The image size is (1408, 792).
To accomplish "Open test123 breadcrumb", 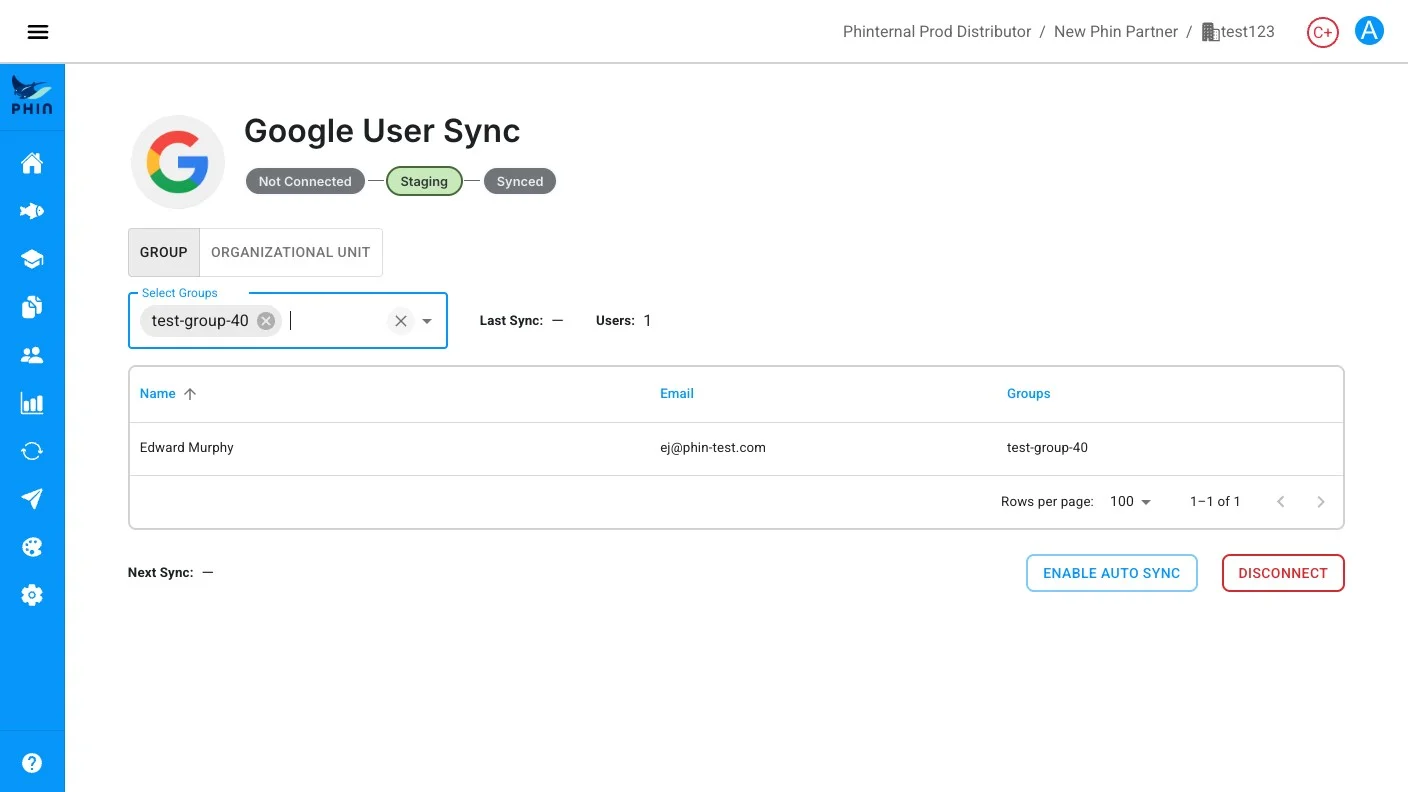I will (x=1247, y=32).
